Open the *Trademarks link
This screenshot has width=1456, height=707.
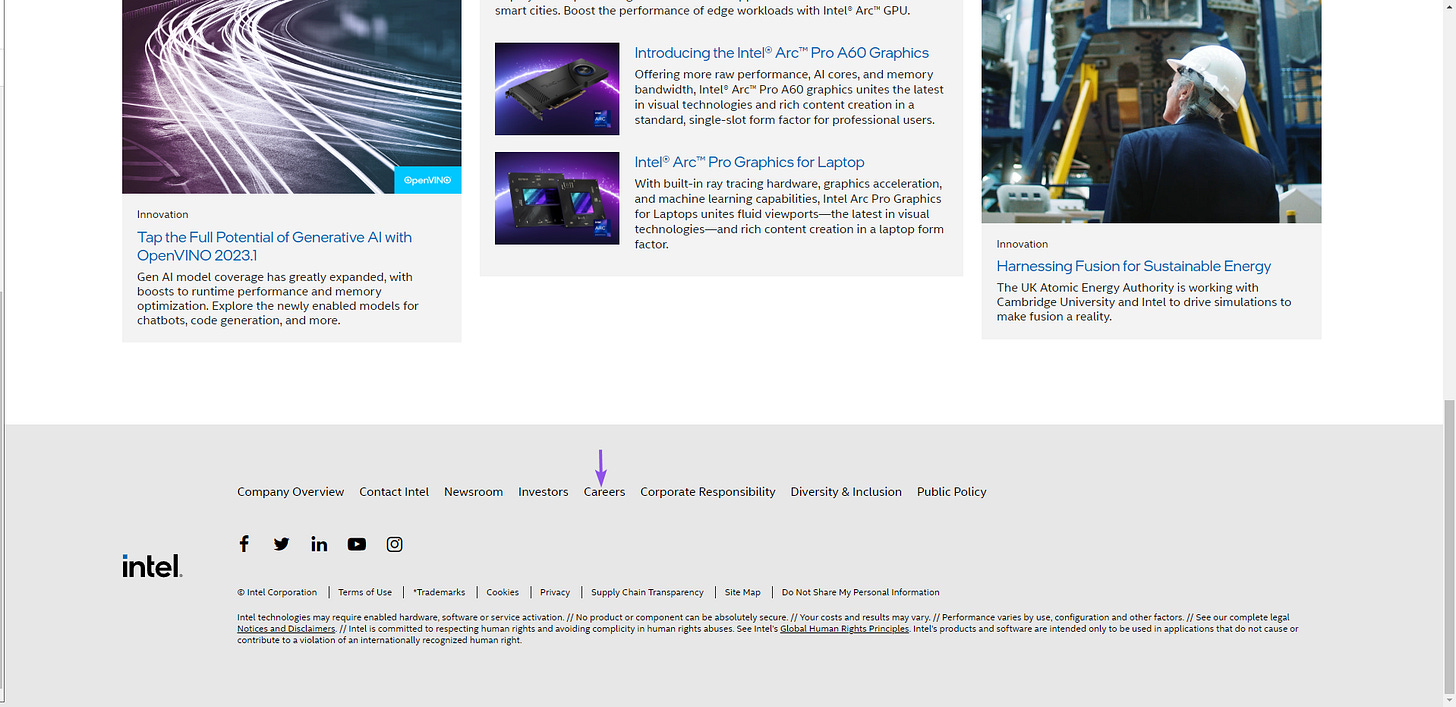pos(439,592)
